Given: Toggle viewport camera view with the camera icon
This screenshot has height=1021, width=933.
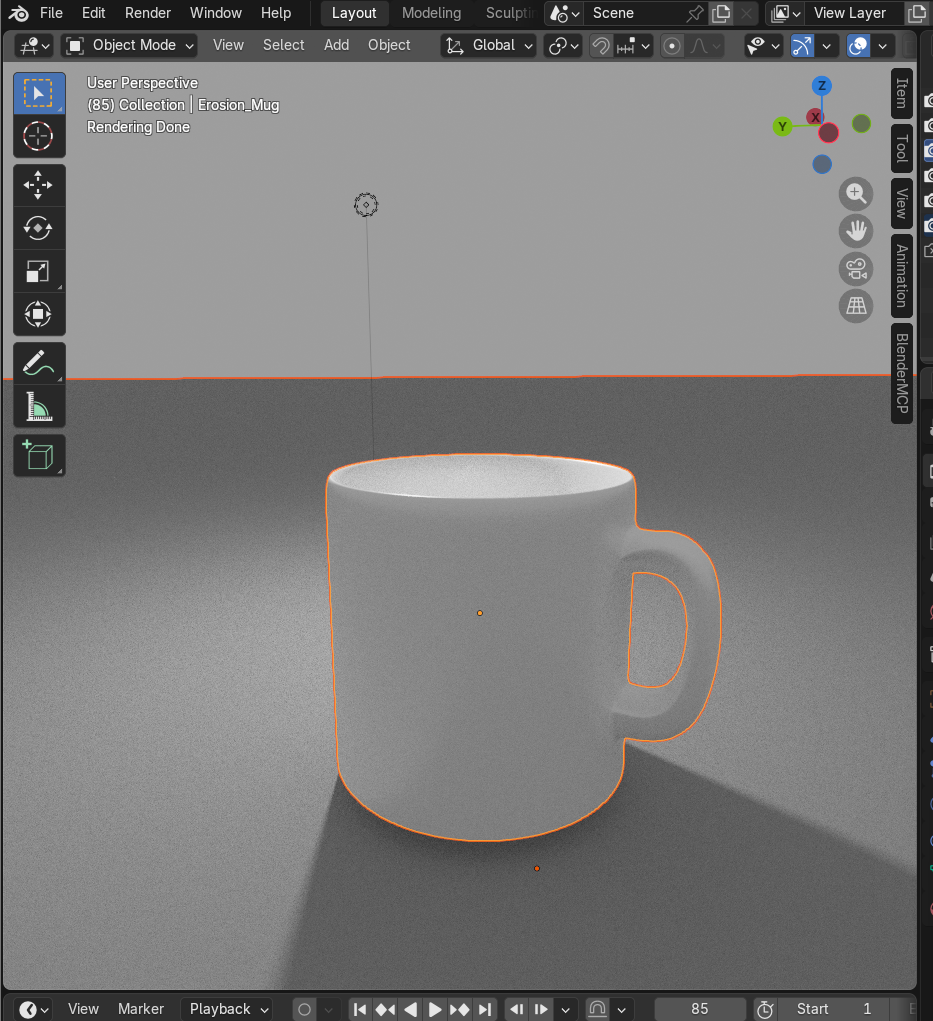Looking at the screenshot, I should 856,269.
